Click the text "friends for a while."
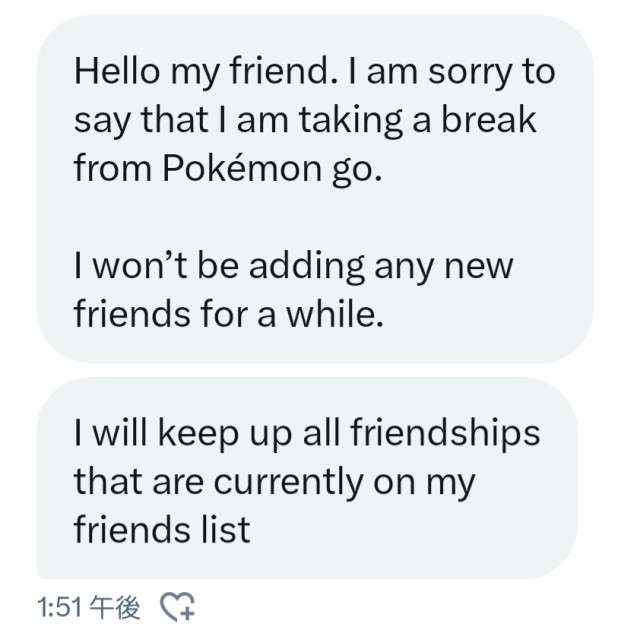This screenshot has width=640, height=633. pos(228,314)
